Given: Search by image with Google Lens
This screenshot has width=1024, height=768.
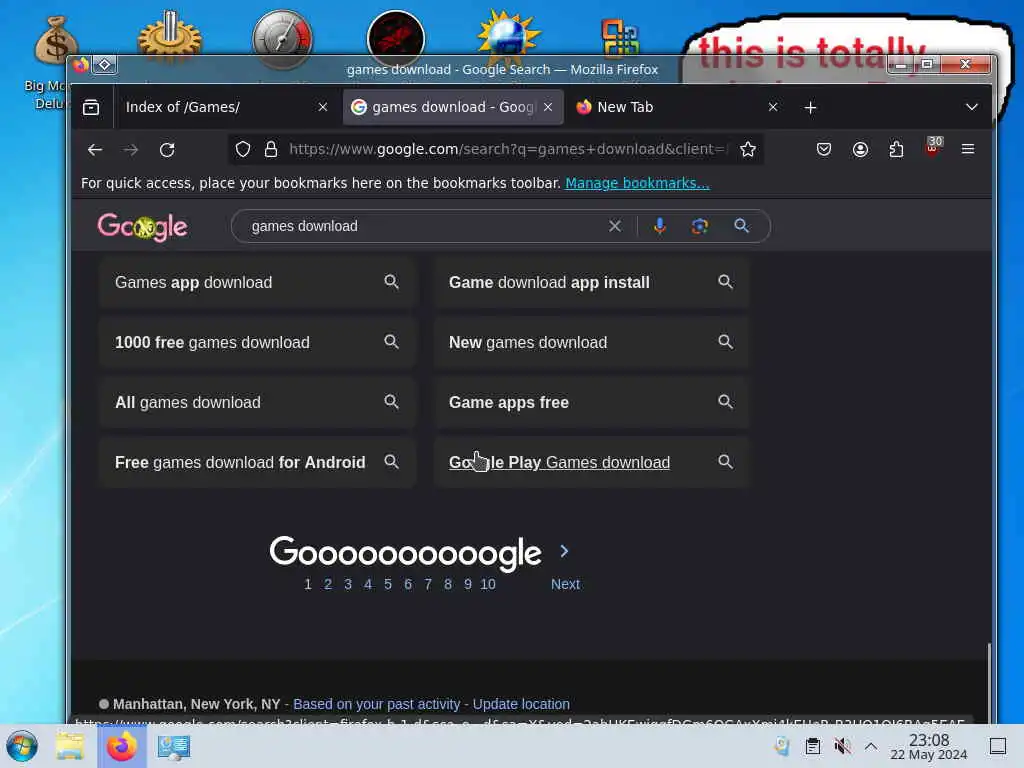Looking at the screenshot, I should pyautogui.click(x=699, y=226).
